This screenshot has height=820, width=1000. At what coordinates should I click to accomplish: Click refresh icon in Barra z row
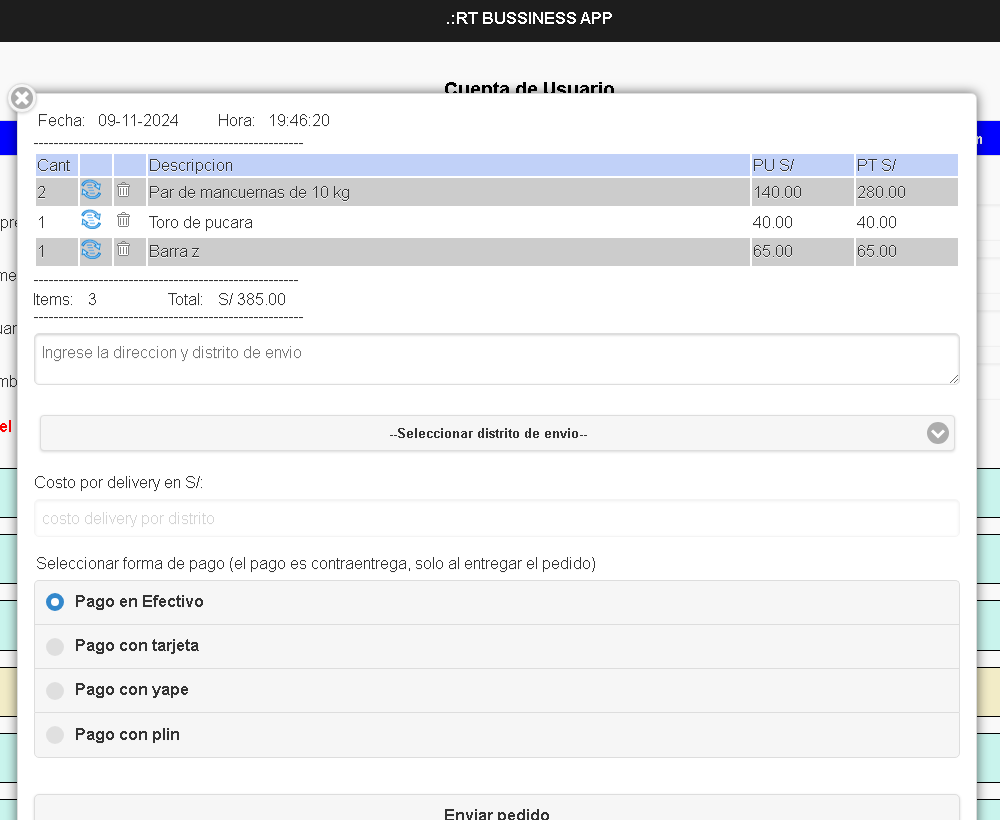coord(91,250)
